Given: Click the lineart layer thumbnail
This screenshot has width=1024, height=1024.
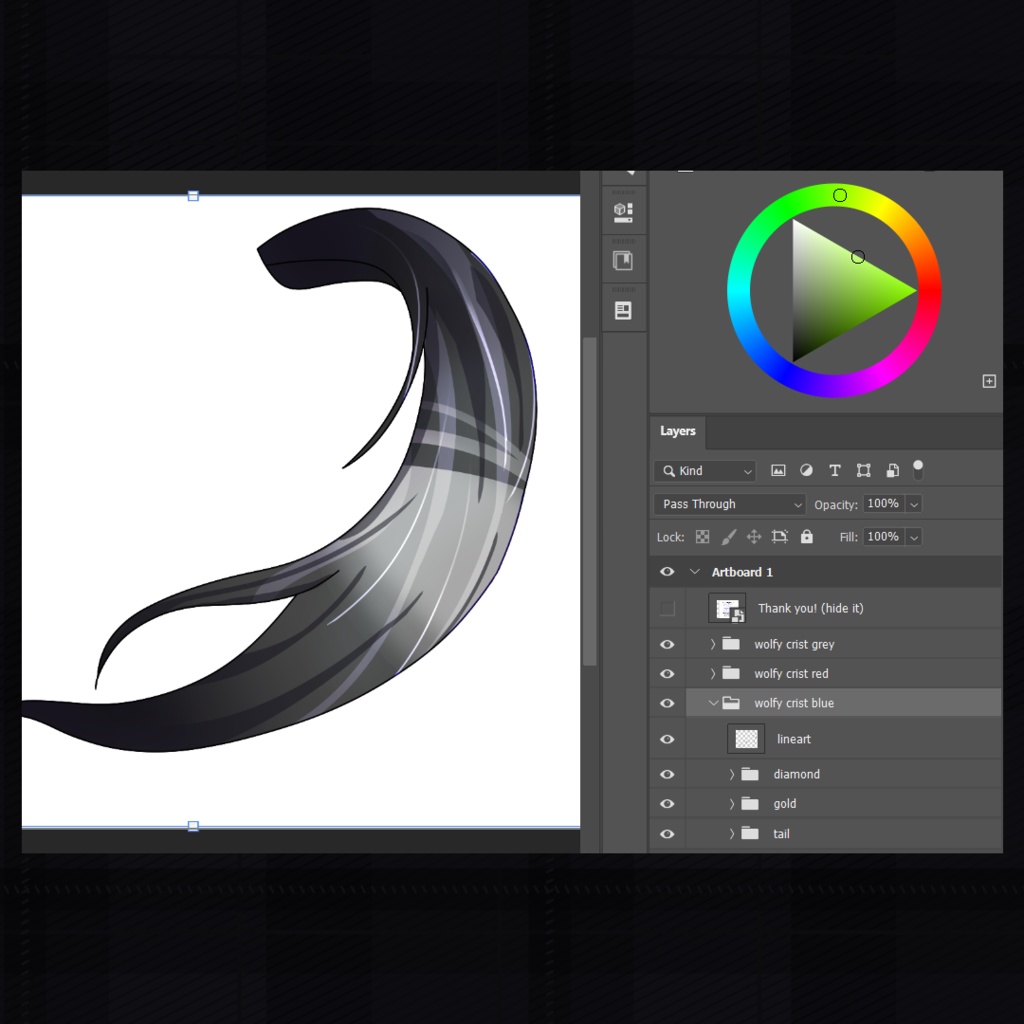Looking at the screenshot, I should 746,739.
